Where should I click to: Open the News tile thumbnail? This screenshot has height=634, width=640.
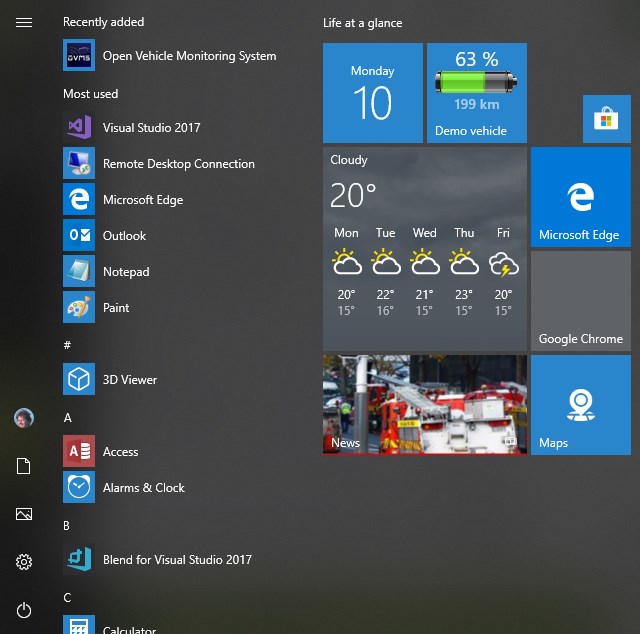[x=425, y=405]
